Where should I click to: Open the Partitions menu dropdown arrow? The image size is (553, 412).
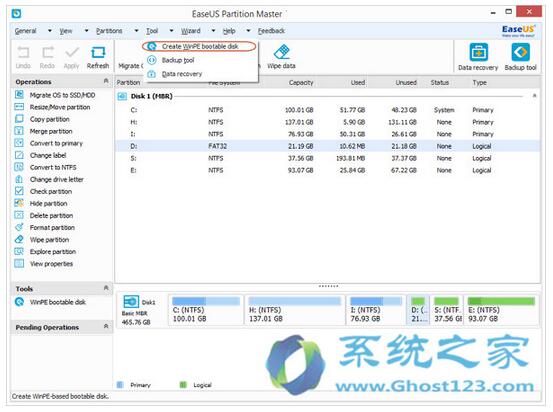pos(136,31)
